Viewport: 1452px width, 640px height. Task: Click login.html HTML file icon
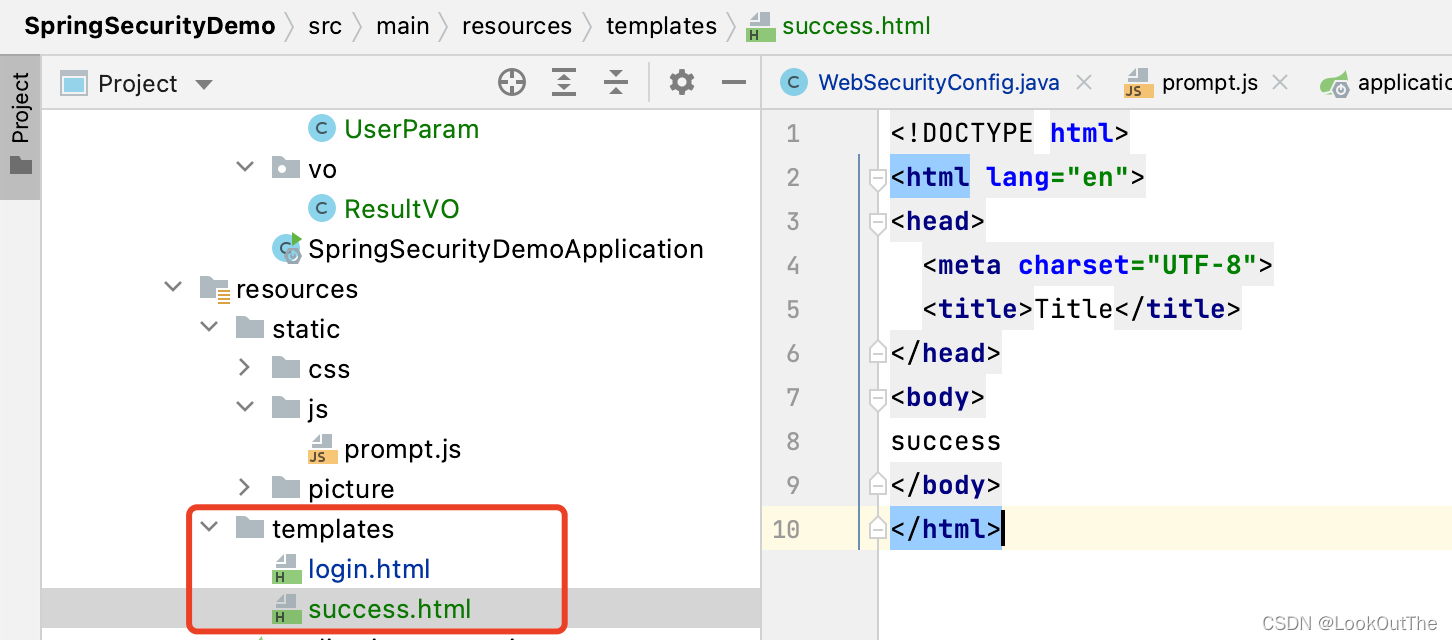pyautogui.click(x=286, y=569)
